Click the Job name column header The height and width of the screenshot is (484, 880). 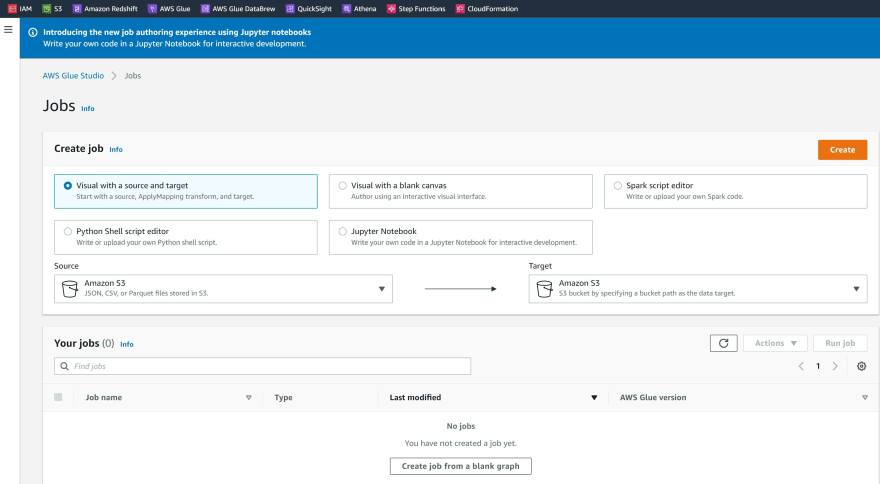[104, 398]
